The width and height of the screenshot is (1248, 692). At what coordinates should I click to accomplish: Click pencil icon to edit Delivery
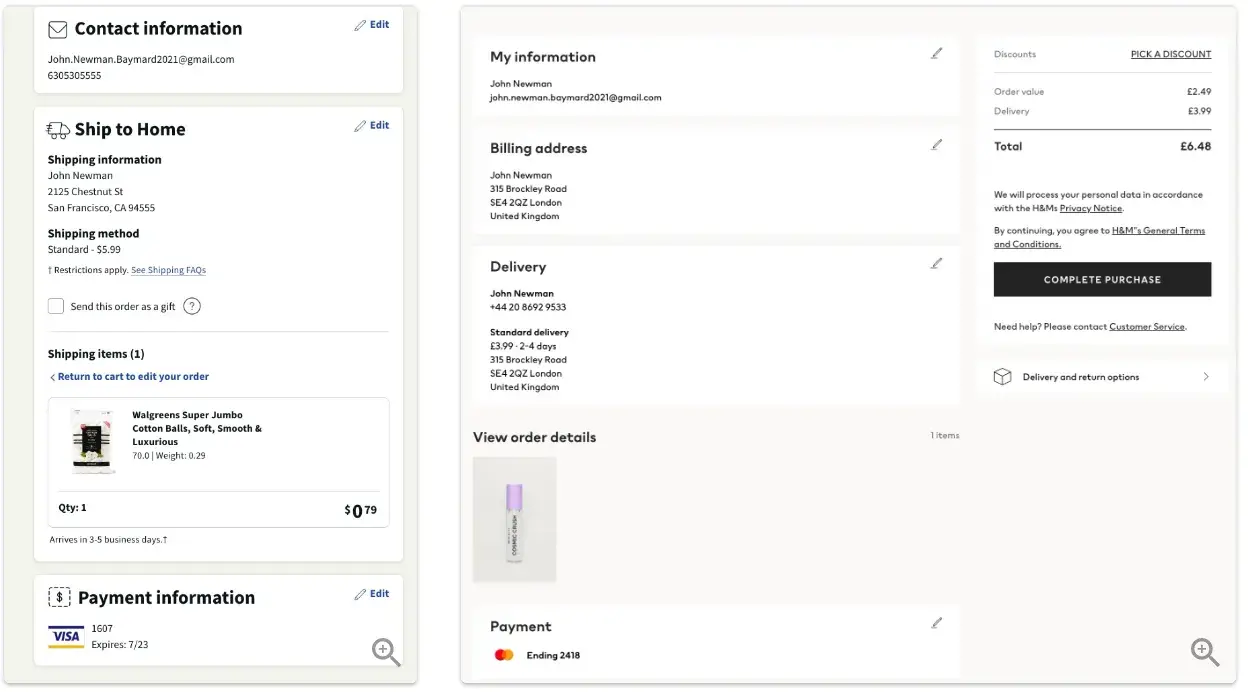tap(936, 264)
